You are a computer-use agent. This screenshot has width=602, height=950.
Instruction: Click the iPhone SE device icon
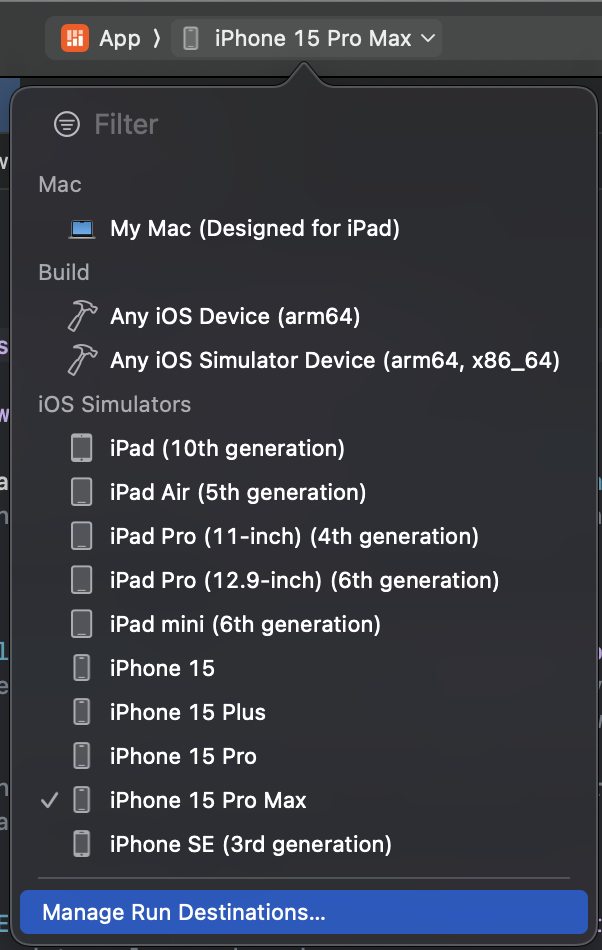(82, 844)
